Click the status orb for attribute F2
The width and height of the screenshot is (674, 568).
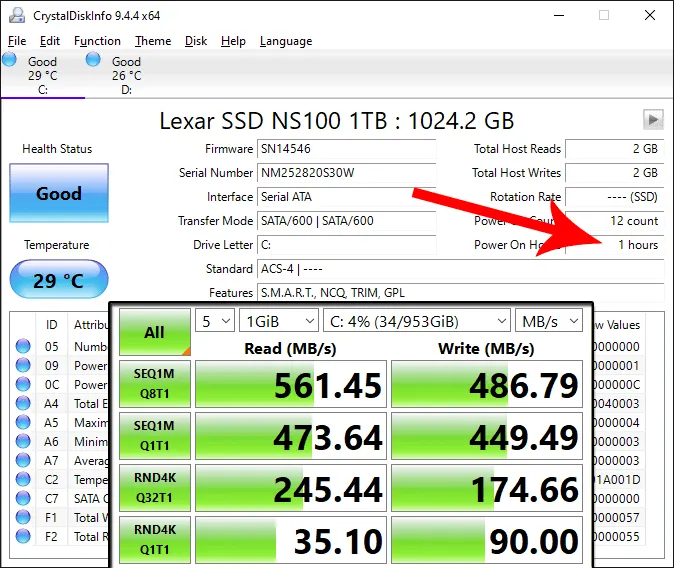coord(23,536)
